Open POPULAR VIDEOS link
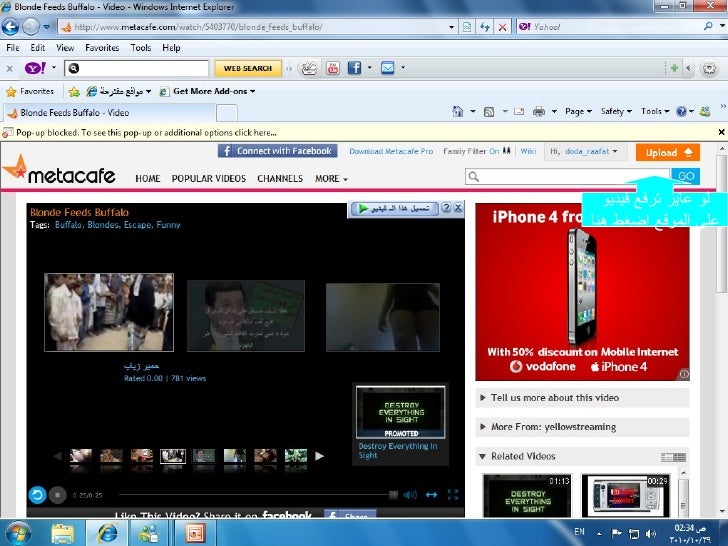Image resolution: width=728 pixels, height=546 pixels. pyautogui.click(x=208, y=179)
